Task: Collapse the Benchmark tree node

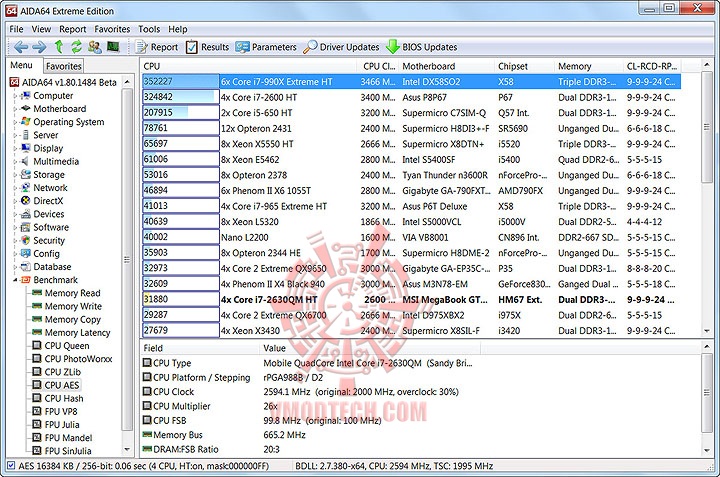Action: coord(15,280)
